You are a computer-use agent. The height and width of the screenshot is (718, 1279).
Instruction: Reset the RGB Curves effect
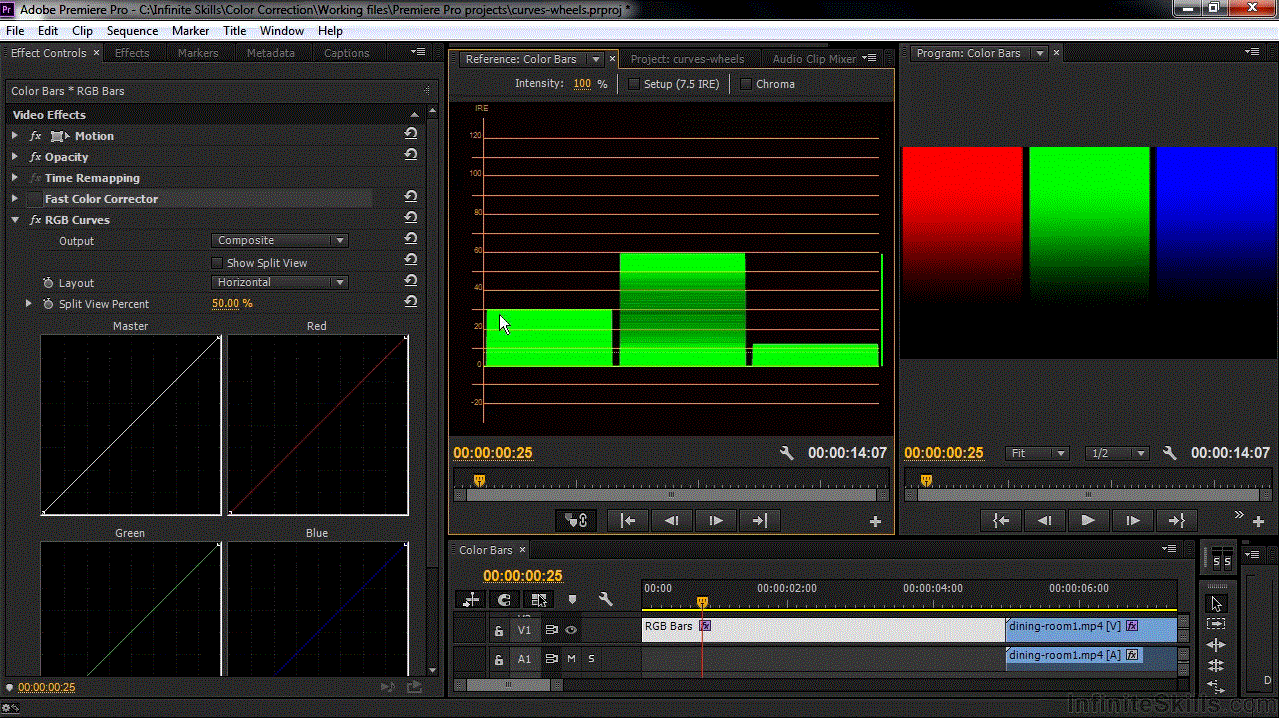(x=411, y=219)
